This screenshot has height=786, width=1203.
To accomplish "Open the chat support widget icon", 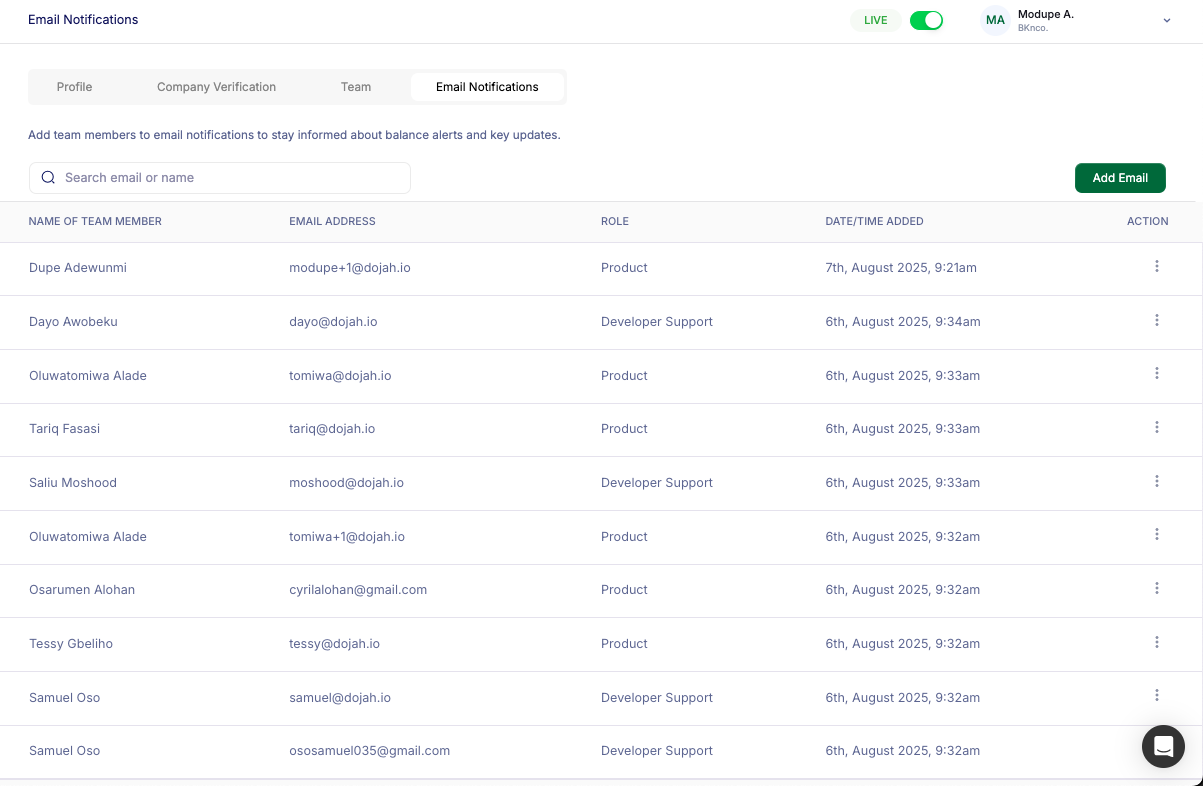I will 1163,746.
